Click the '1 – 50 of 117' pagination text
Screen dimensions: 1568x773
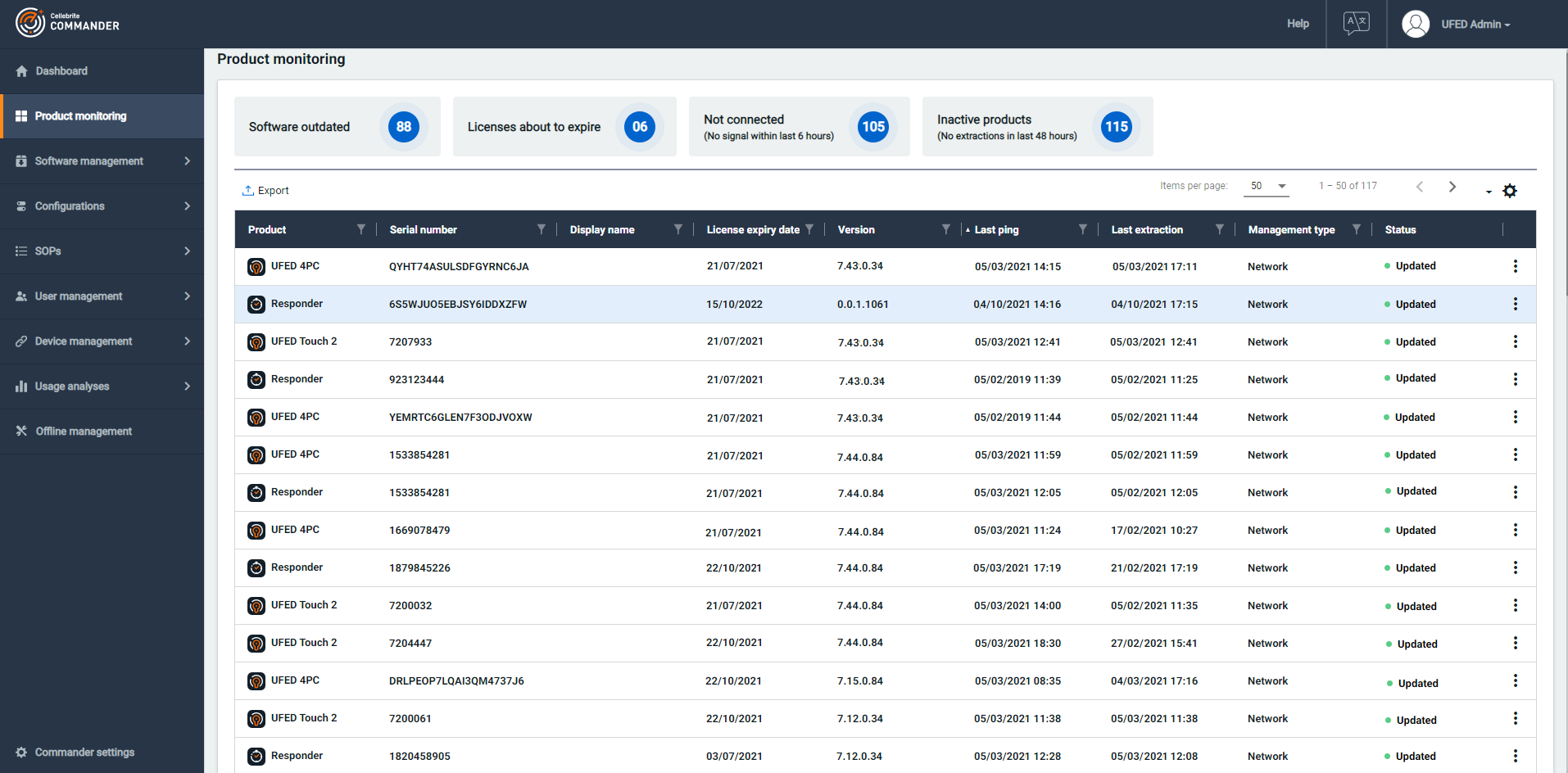1348,186
